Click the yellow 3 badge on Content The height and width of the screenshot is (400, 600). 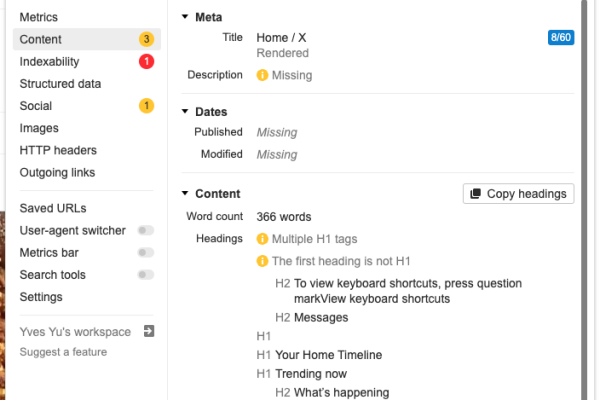(x=146, y=39)
